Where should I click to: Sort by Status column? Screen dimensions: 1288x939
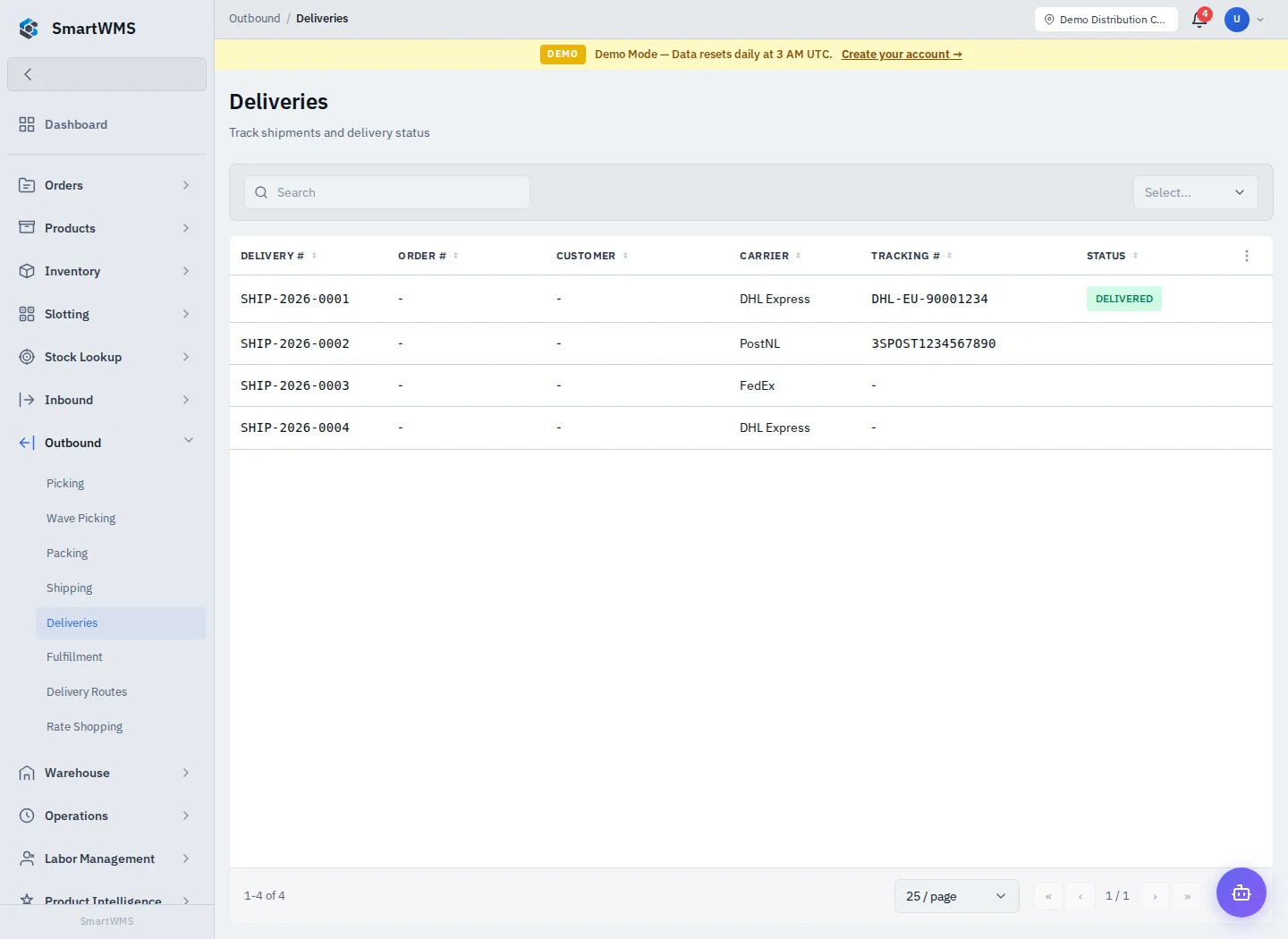pos(1113,256)
